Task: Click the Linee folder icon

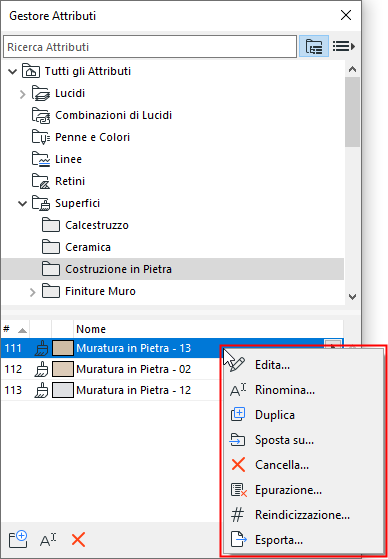Action: tap(41, 159)
